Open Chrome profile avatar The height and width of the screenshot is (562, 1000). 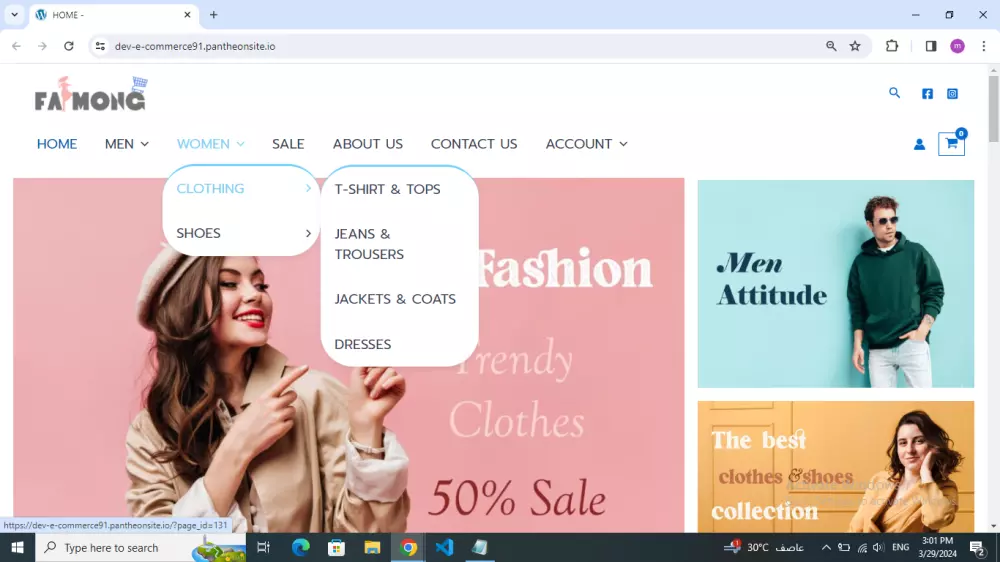[957, 46]
